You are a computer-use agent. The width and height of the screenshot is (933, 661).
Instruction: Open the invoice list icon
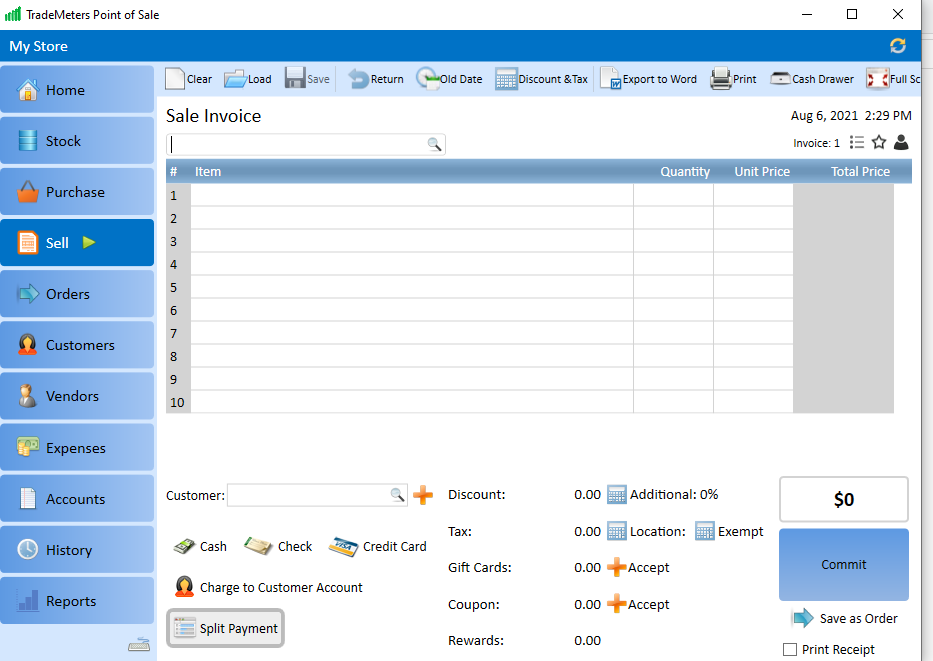click(x=857, y=143)
